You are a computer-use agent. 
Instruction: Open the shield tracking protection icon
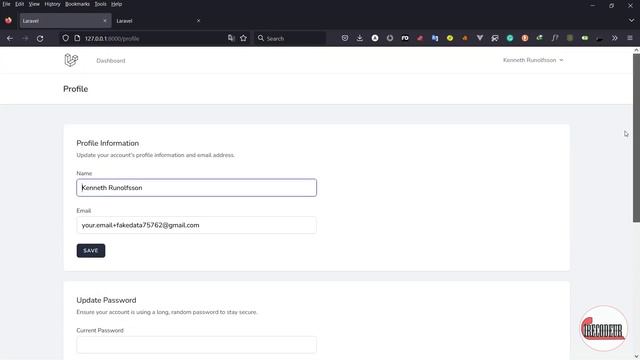click(x=65, y=38)
